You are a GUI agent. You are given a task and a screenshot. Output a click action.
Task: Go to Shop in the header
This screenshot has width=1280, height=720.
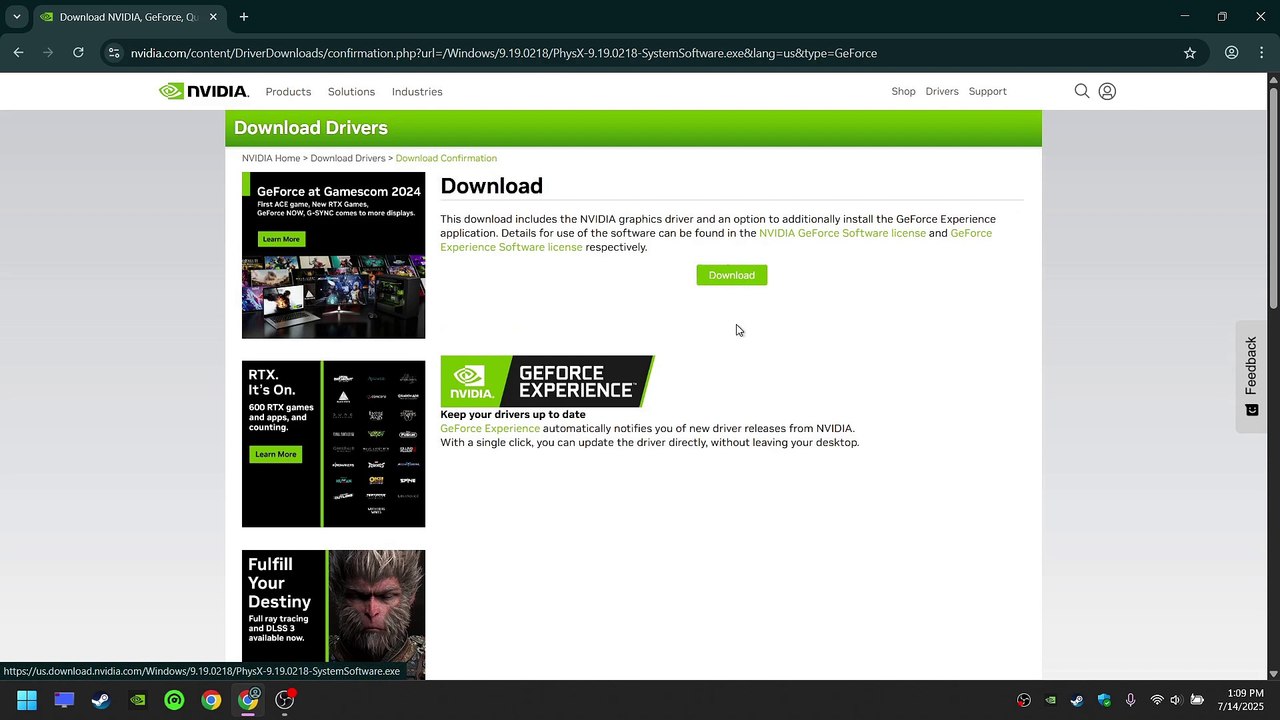point(903,91)
